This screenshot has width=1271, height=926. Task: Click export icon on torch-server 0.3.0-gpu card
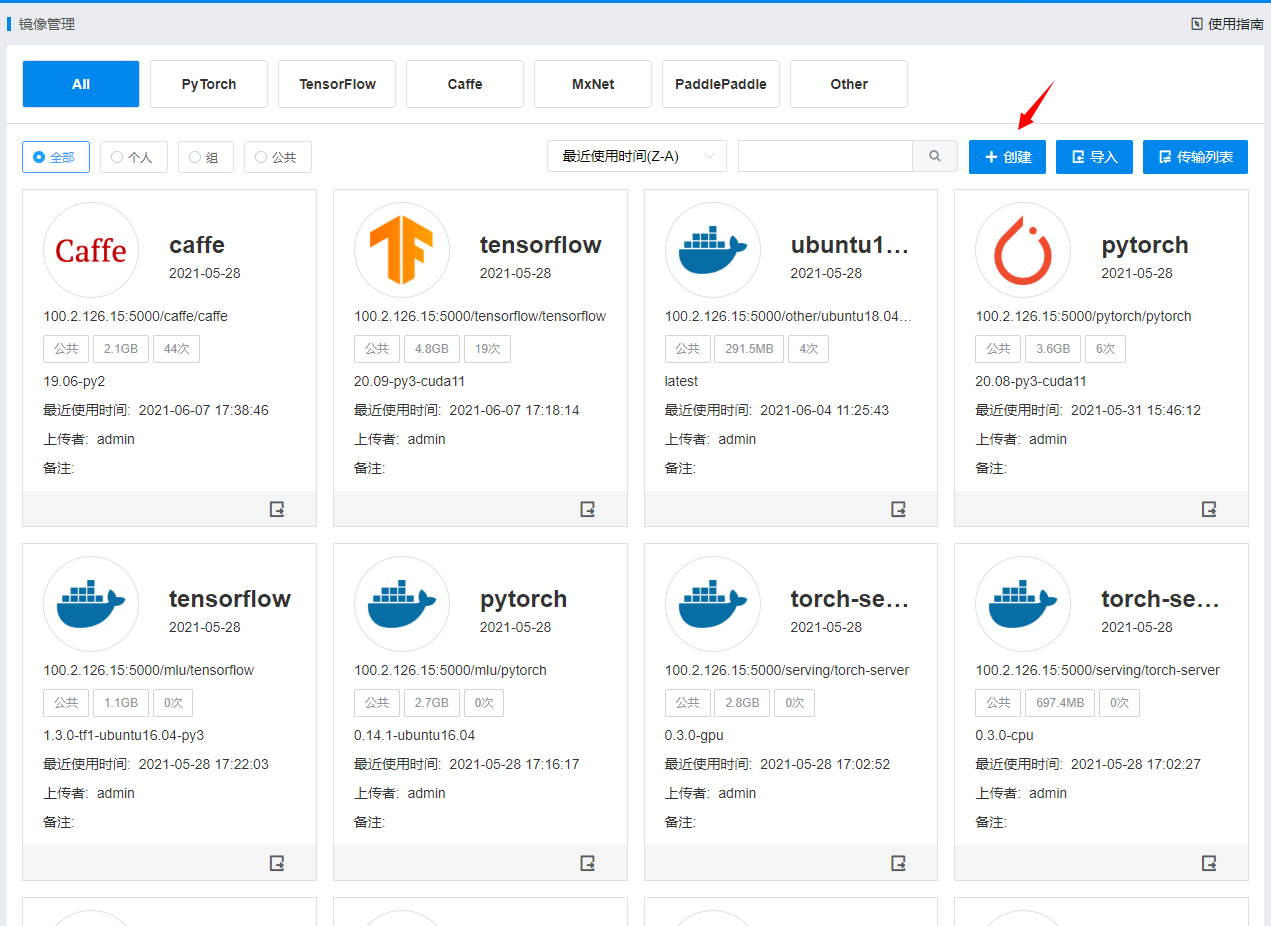pos(899,863)
